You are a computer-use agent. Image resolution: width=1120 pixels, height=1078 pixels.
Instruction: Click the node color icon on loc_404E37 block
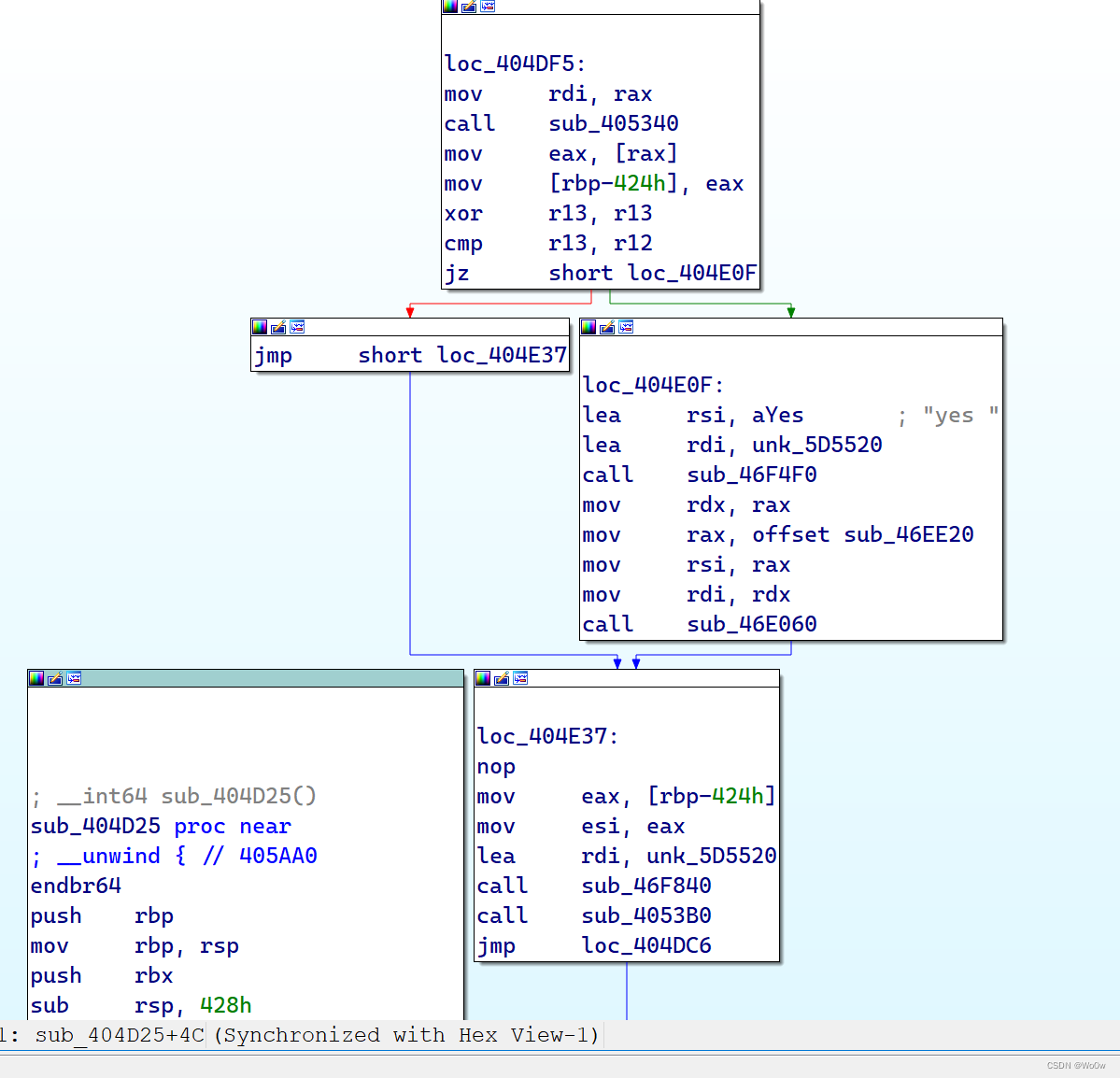point(483,678)
